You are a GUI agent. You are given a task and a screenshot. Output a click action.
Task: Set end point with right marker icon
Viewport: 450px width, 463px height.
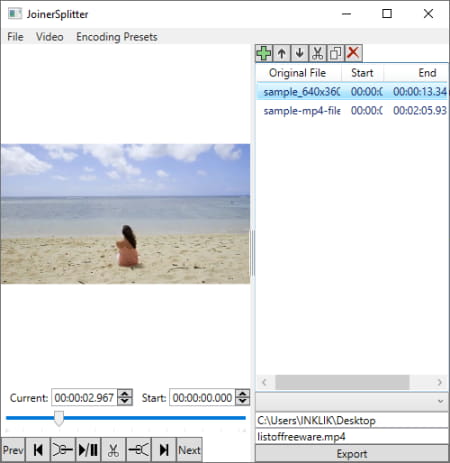[139, 450]
